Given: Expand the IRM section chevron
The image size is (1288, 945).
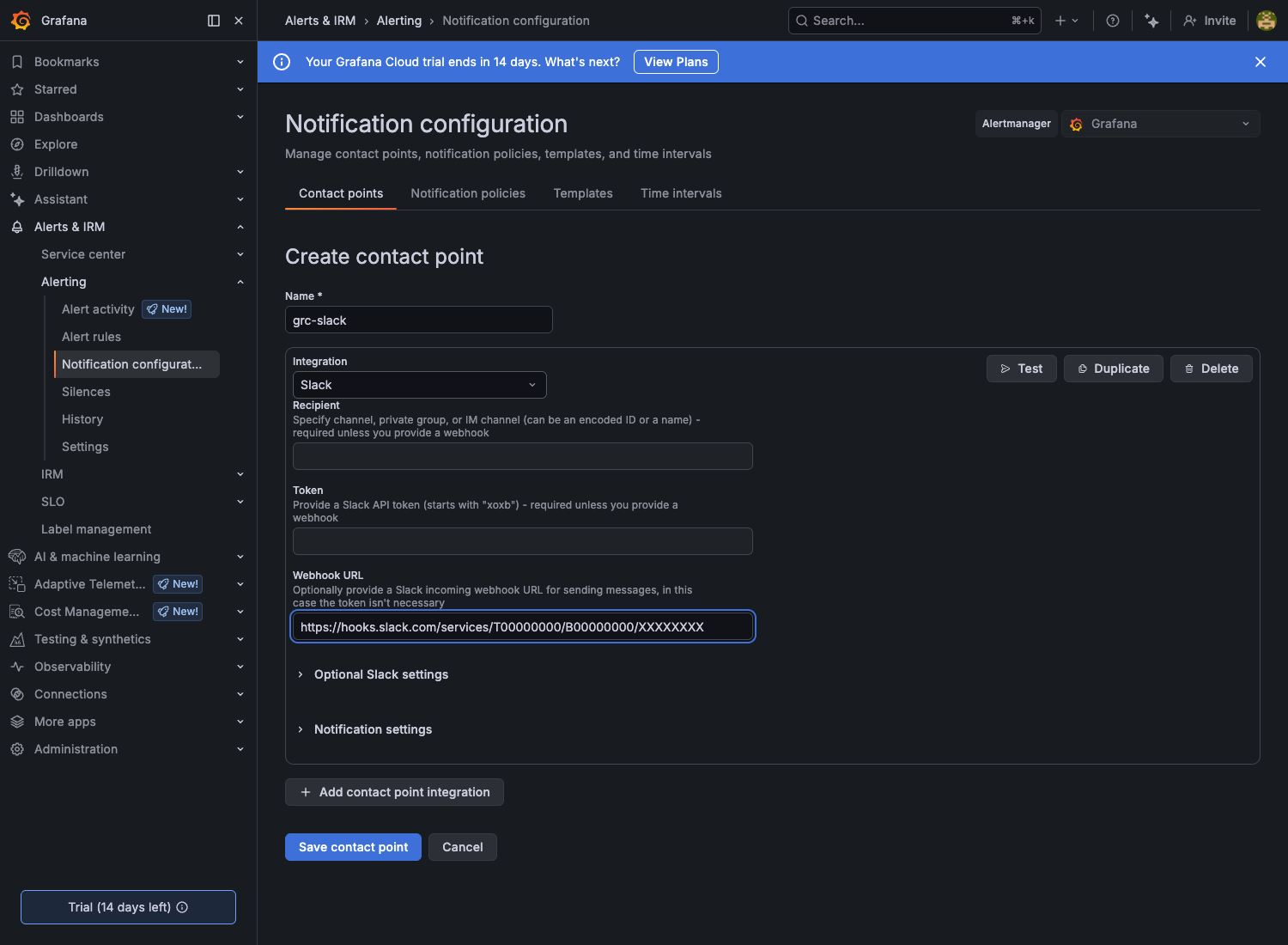Looking at the screenshot, I should [240, 474].
